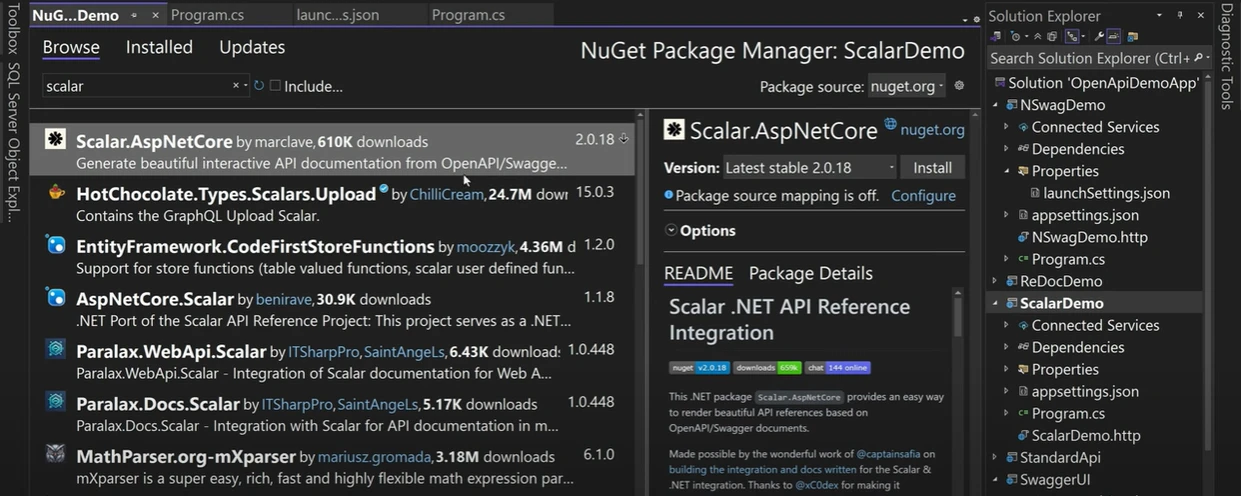This screenshot has width=1241, height=496.
Task: Click the MathParser.org-mXparser package icon
Action: (56, 455)
